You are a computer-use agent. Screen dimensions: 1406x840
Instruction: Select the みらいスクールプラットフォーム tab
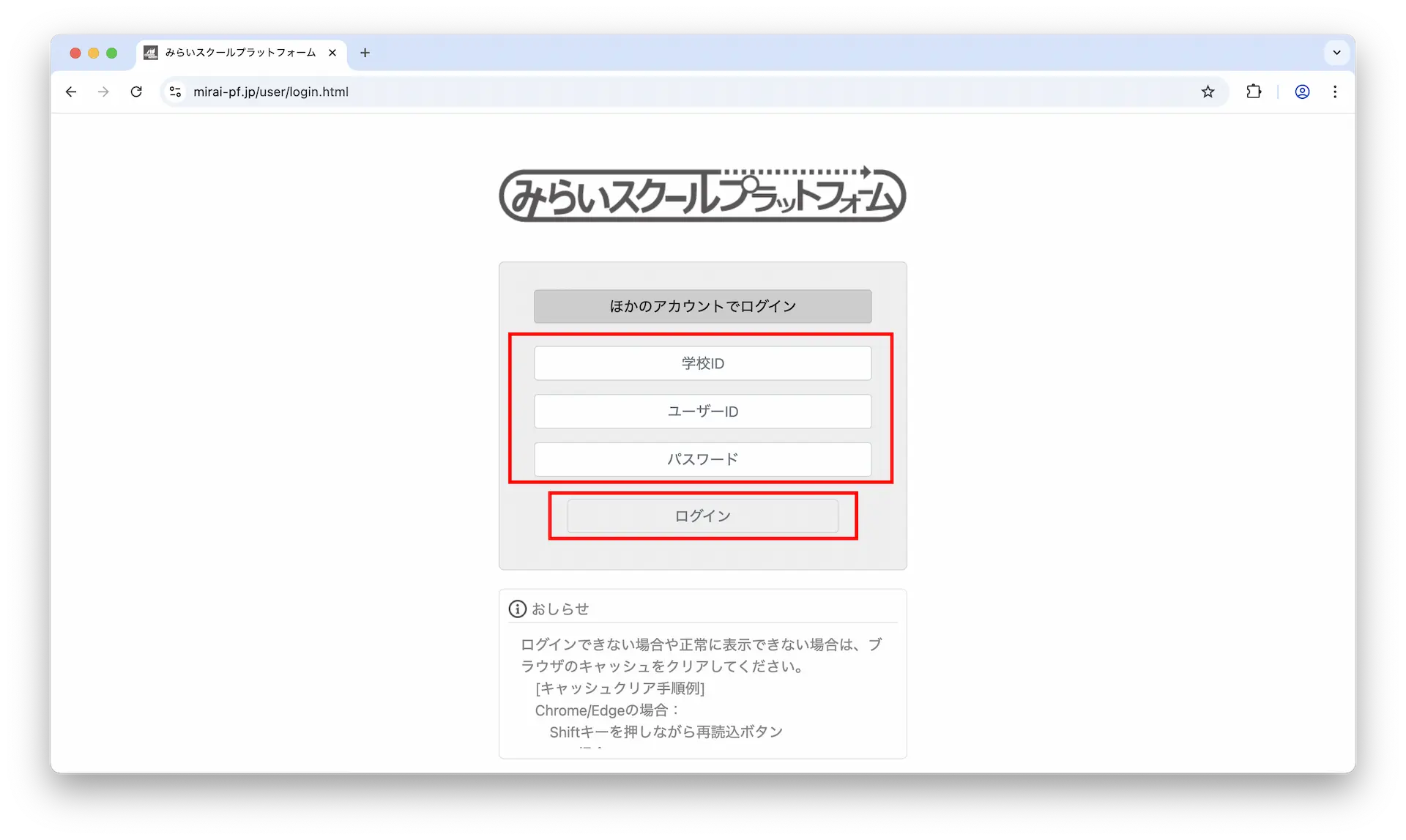(239, 53)
